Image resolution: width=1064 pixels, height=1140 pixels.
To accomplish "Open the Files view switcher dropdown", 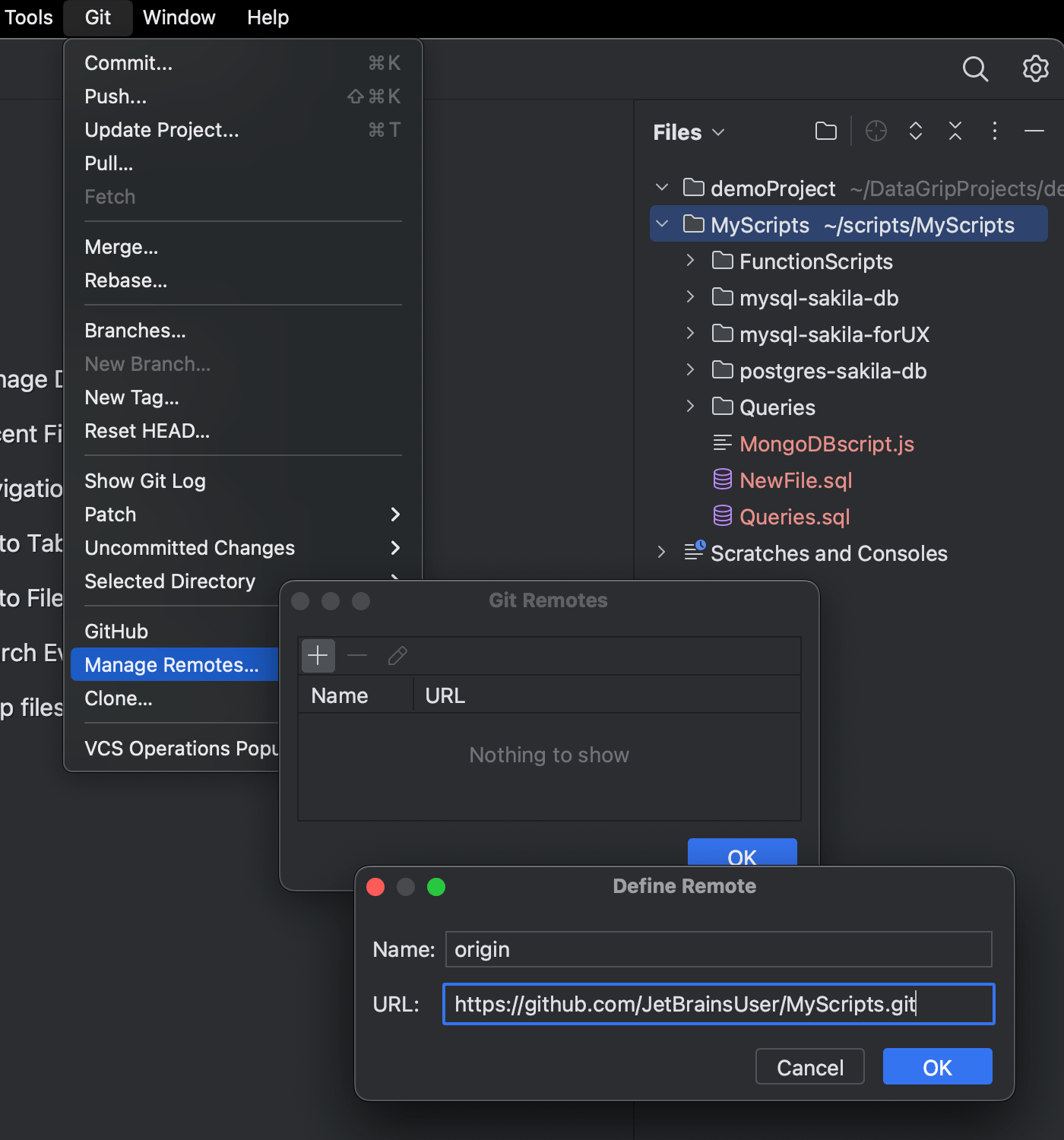I will (x=719, y=131).
